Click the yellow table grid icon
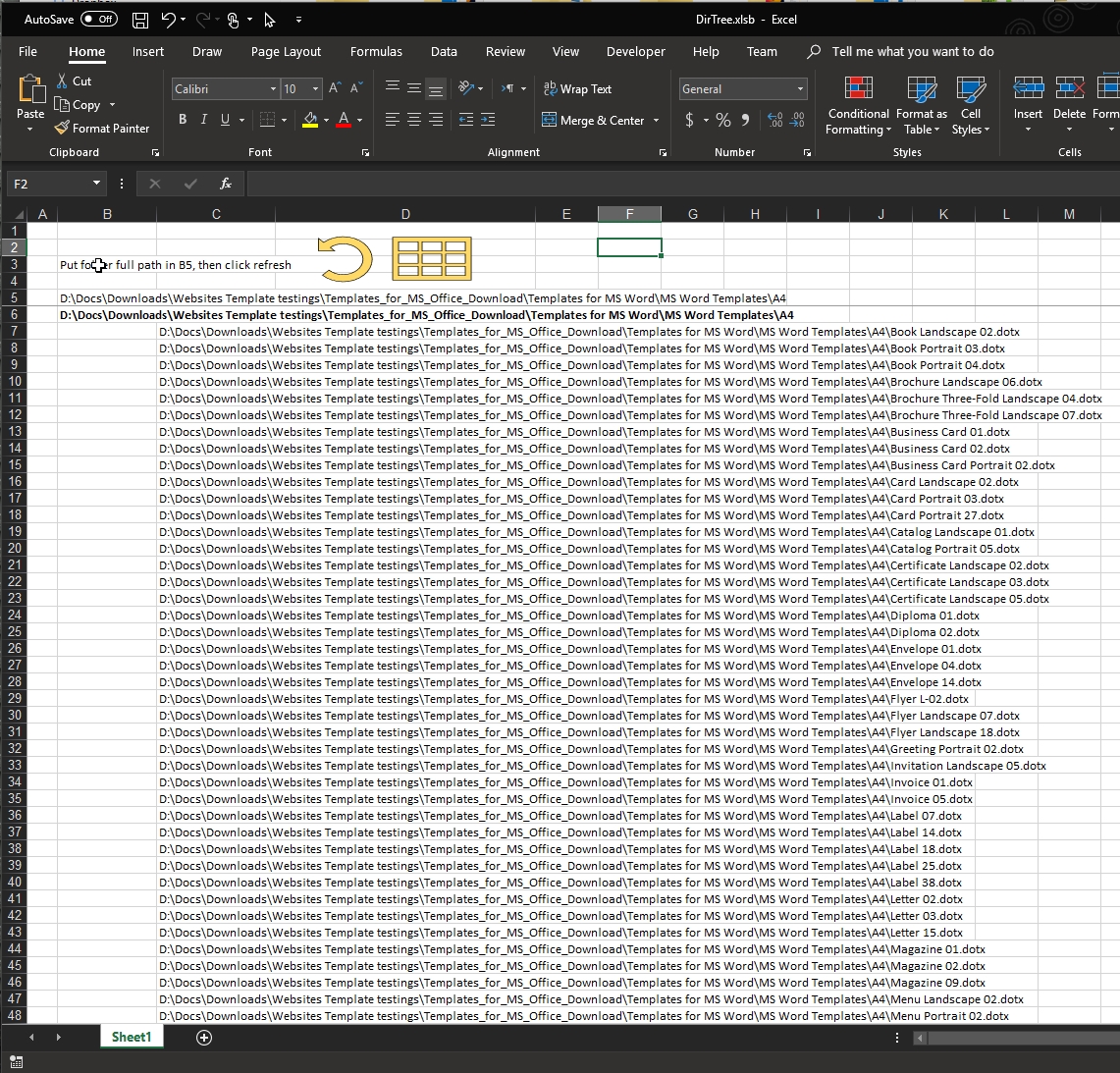 coord(431,259)
